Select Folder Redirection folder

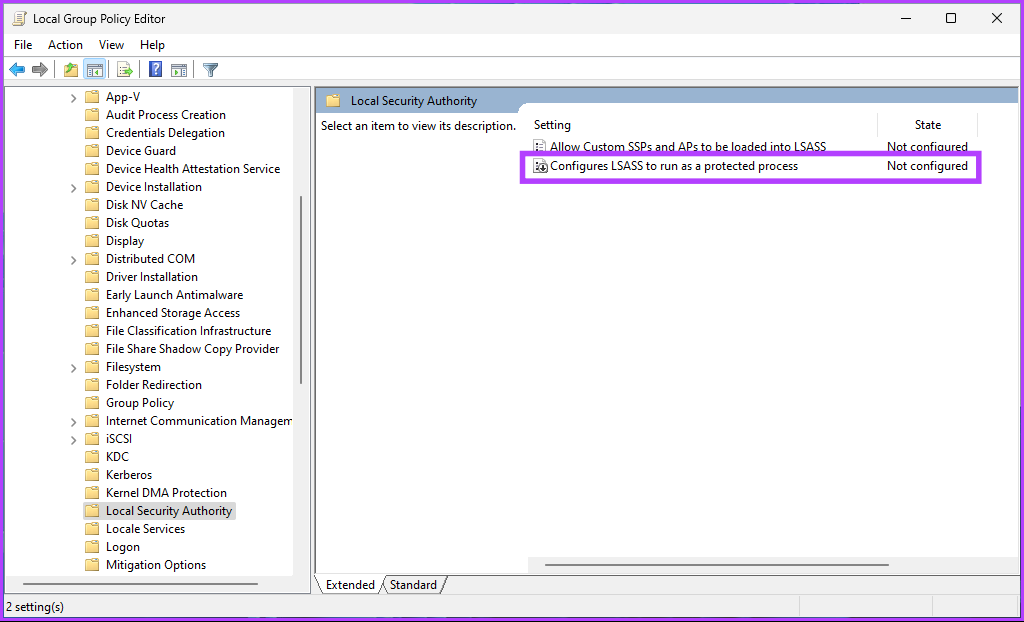[x=153, y=385]
